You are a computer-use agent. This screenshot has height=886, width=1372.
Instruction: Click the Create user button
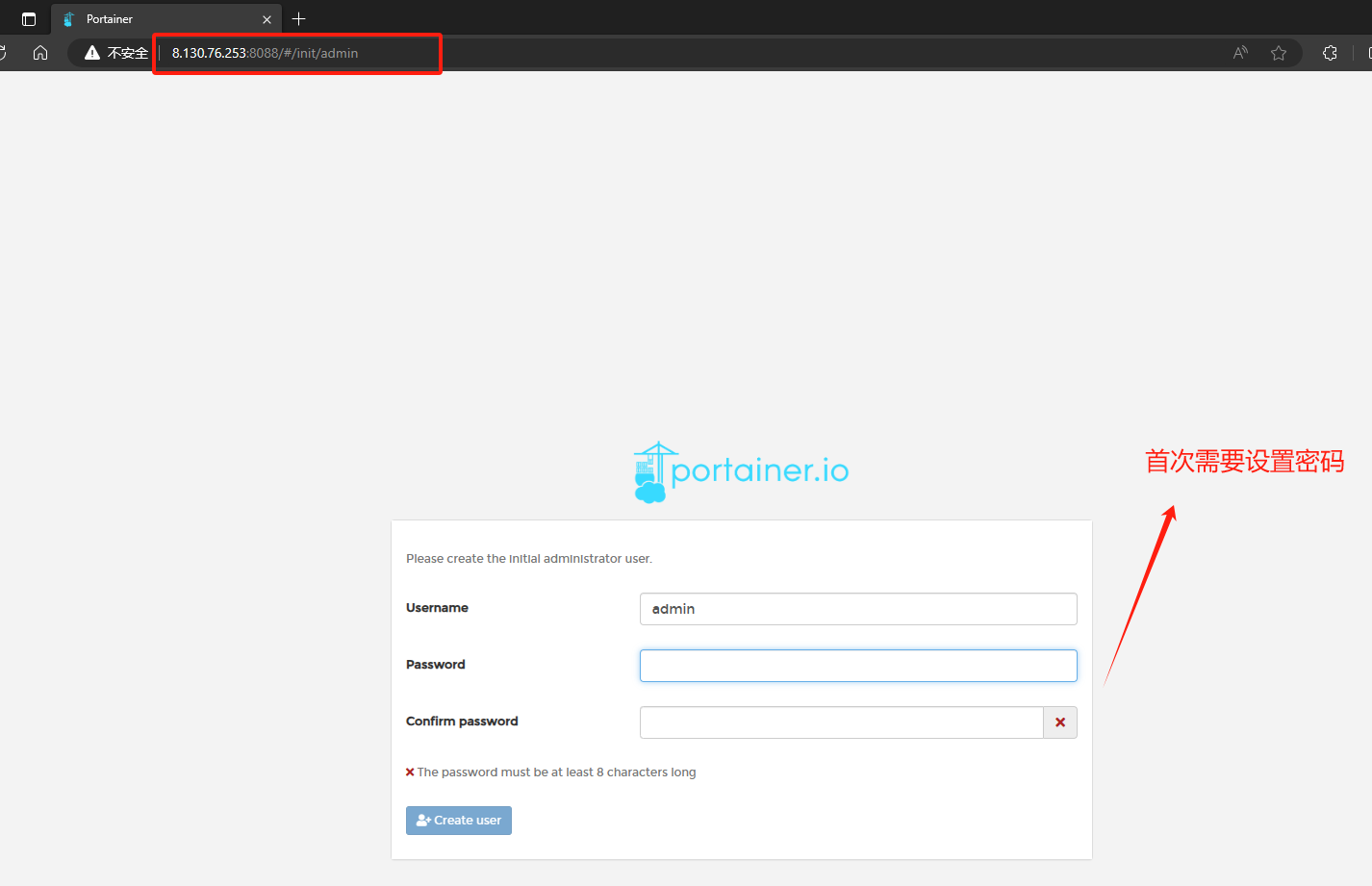(459, 821)
